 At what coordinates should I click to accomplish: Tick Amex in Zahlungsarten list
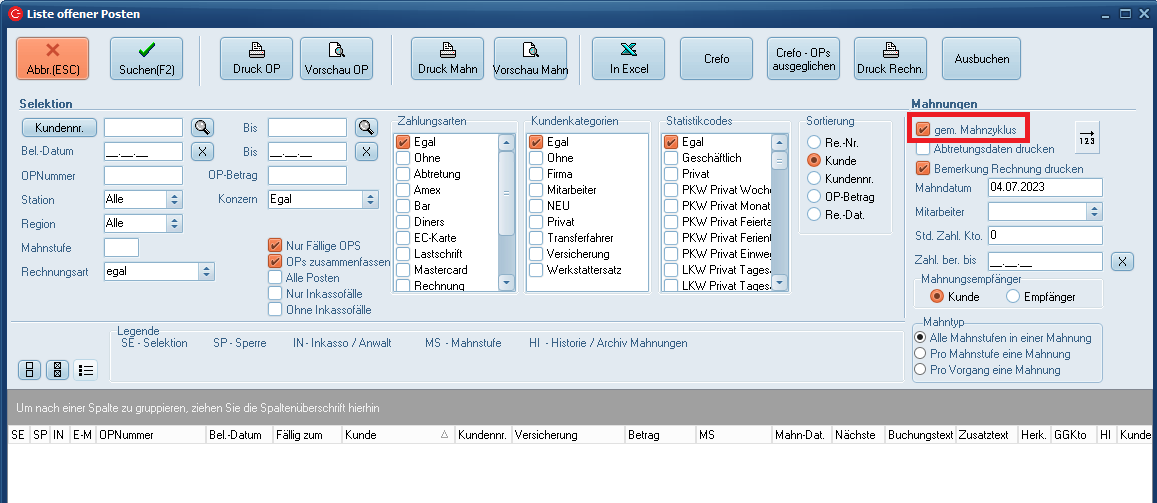pyautogui.click(x=403, y=190)
